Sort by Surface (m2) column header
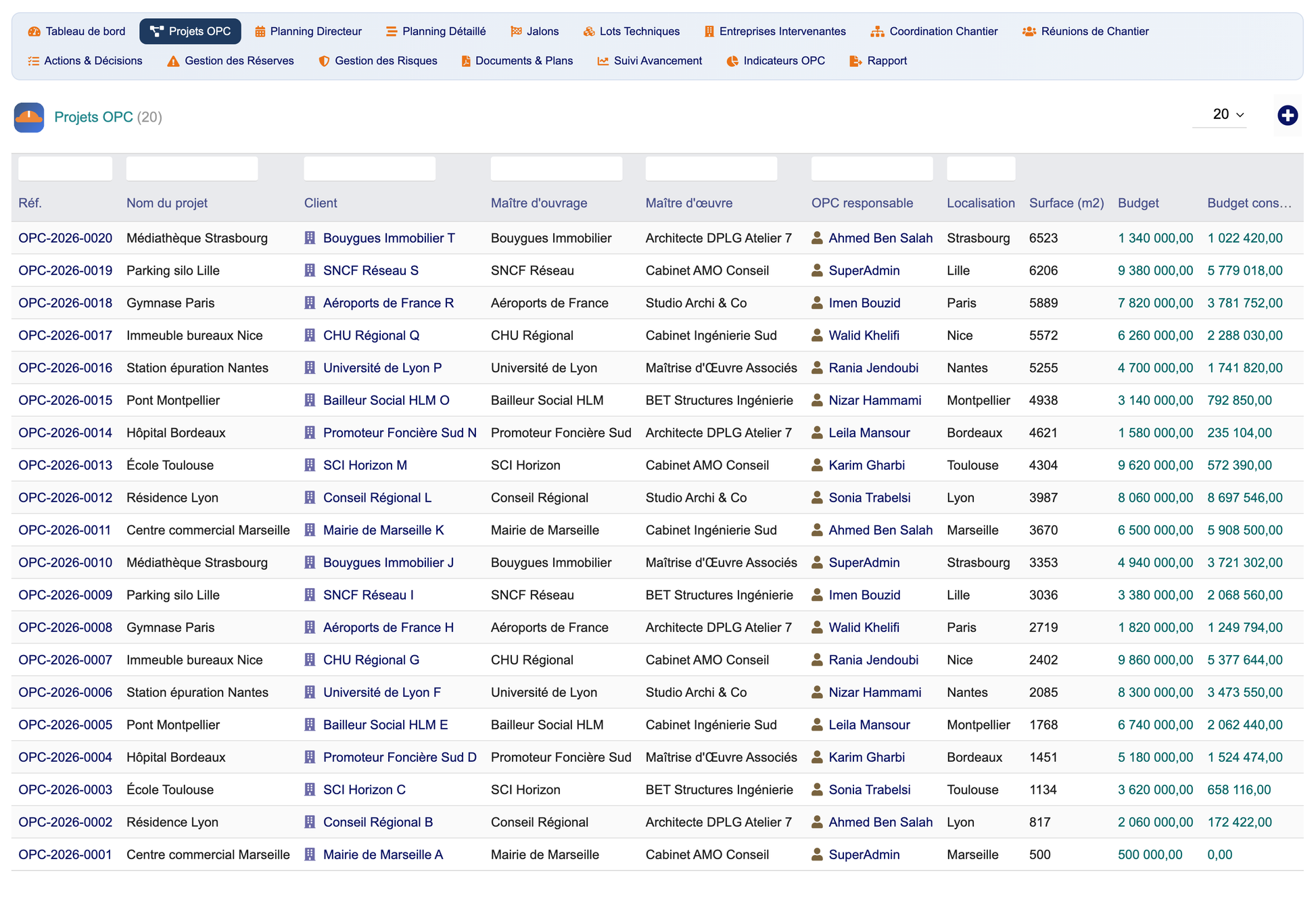 [x=1066, y=203]
